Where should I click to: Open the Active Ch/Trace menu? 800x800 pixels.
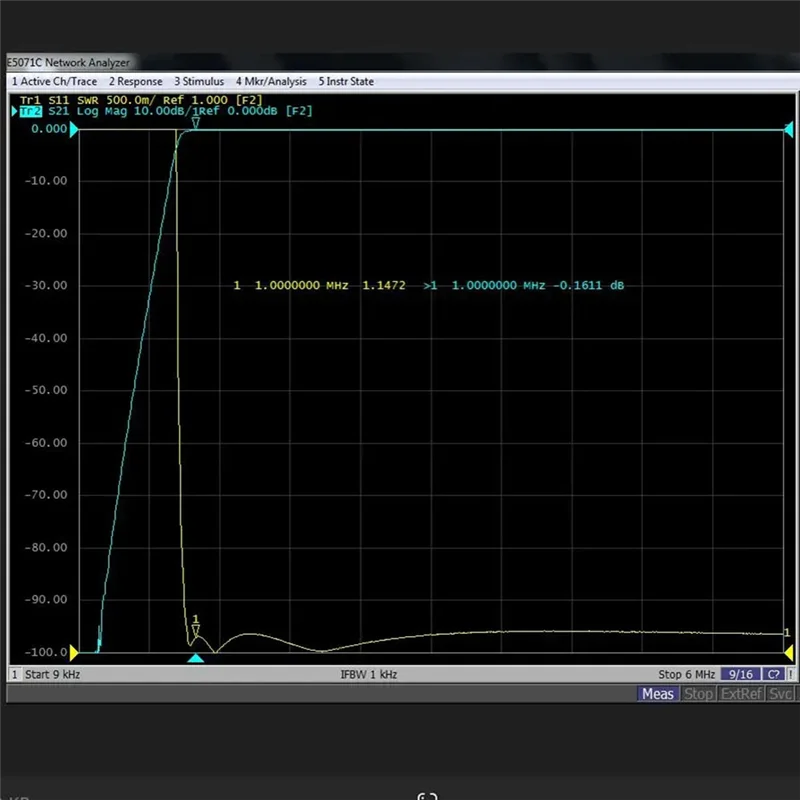pos(54,81)
